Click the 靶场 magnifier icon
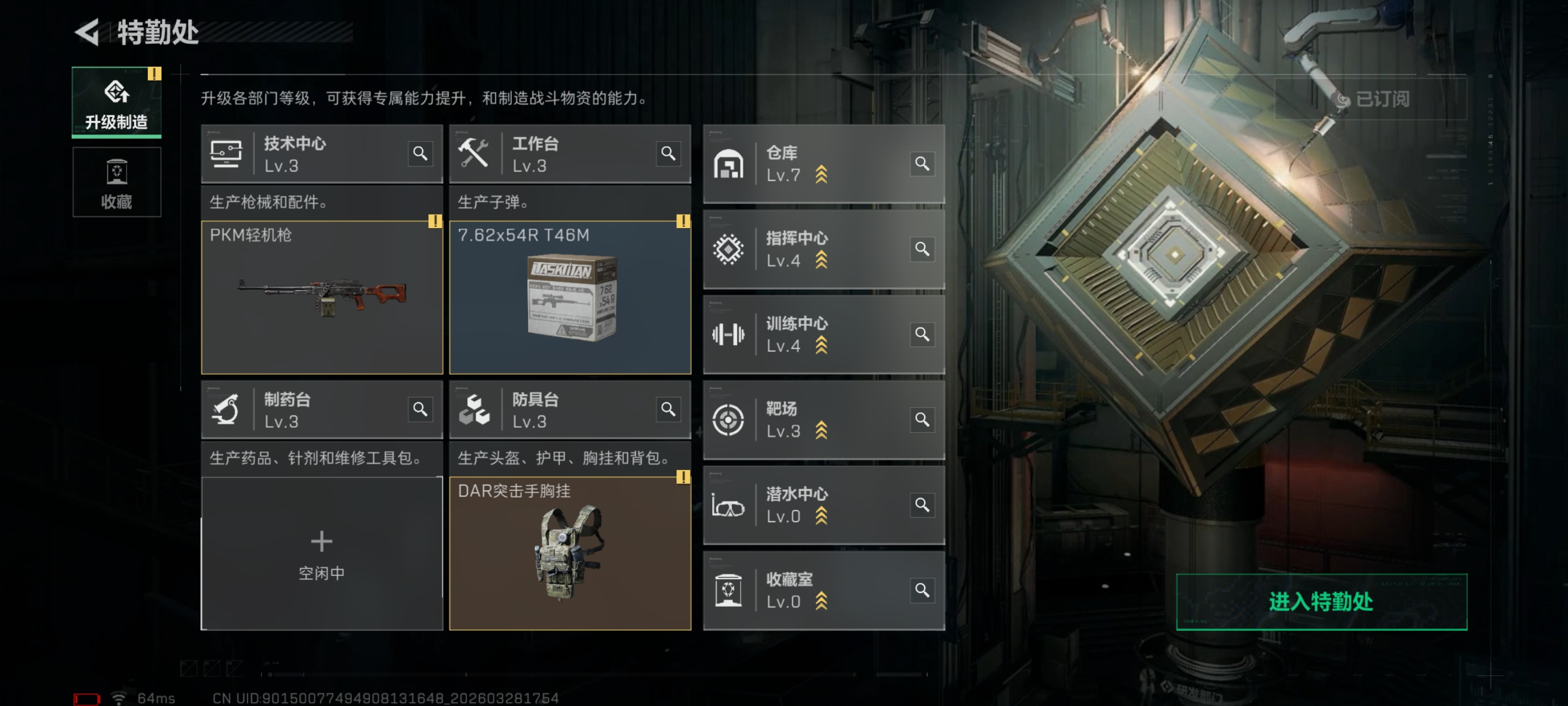The image size is (1568, 706). 922,419
